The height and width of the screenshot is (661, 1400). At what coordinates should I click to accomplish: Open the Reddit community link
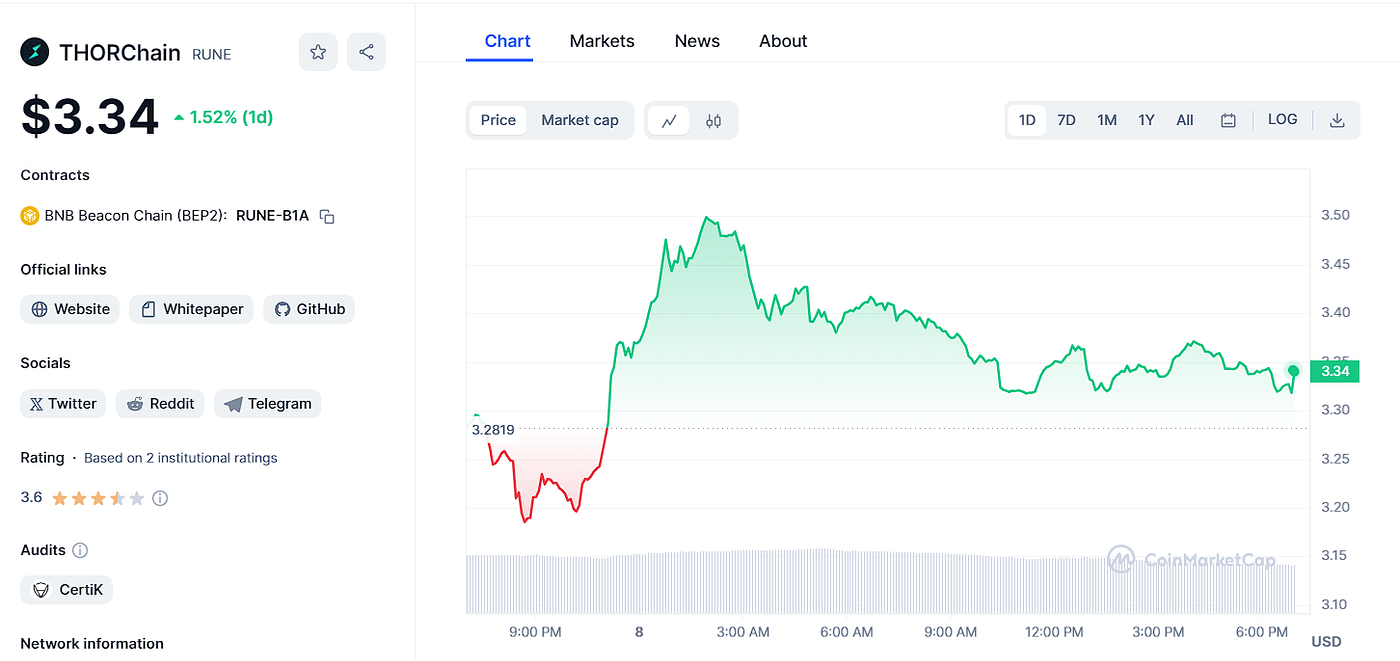(160, 404)
